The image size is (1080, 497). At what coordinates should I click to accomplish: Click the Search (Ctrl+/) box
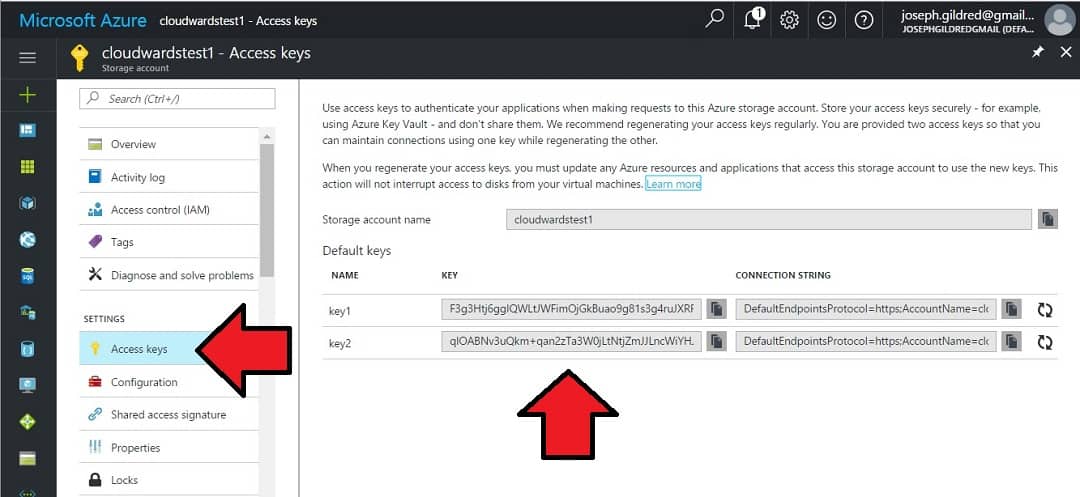pos(178,98)
